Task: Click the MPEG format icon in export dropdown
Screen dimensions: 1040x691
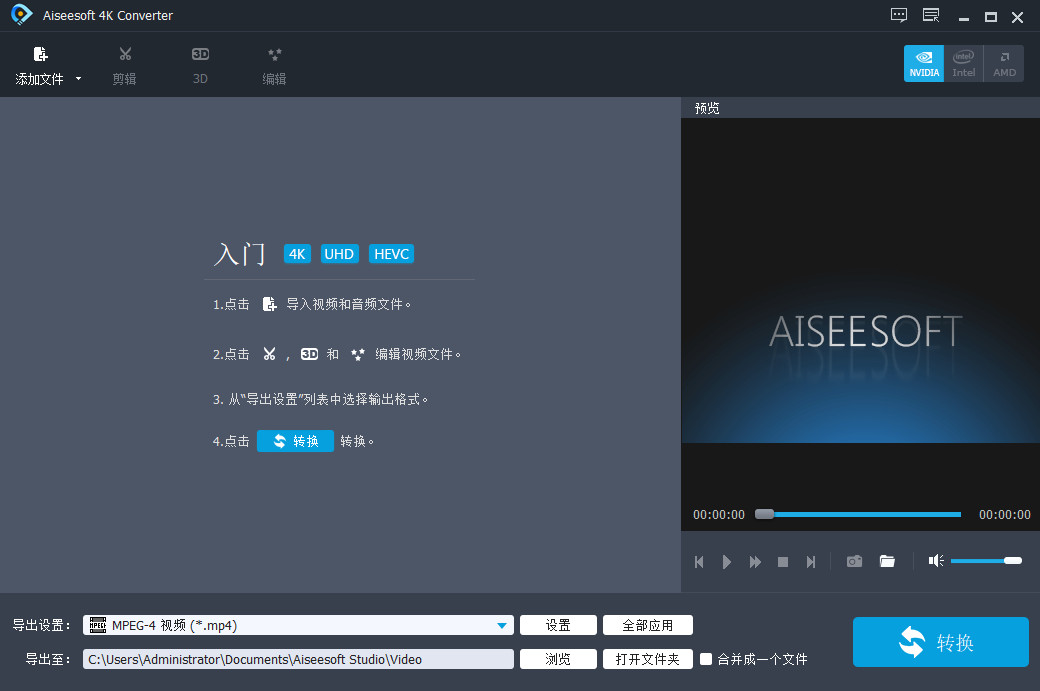Action: (x=98, y=625)
